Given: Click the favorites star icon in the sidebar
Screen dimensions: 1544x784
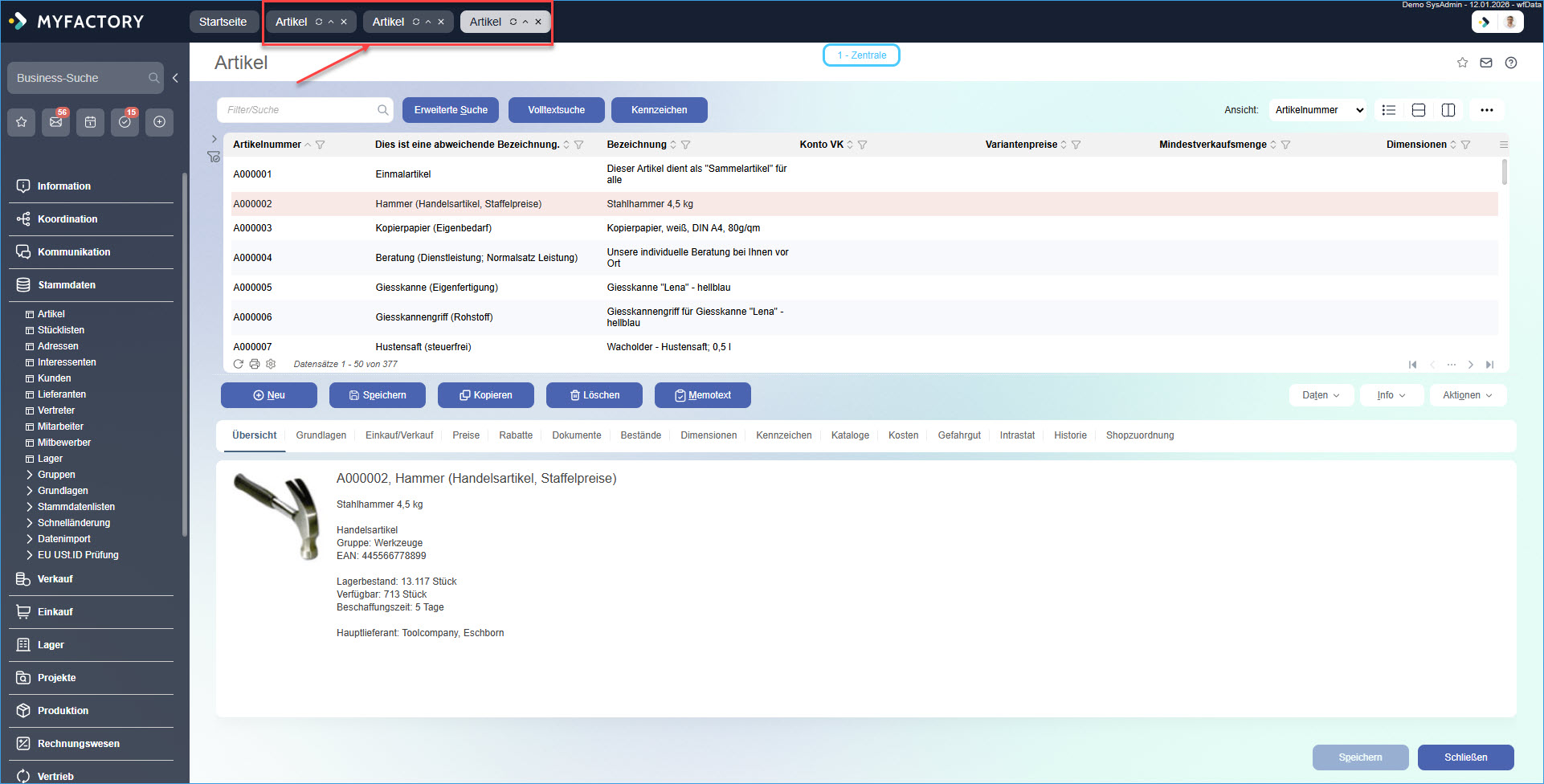Looking at the screenshot, I should coord(21,122).
